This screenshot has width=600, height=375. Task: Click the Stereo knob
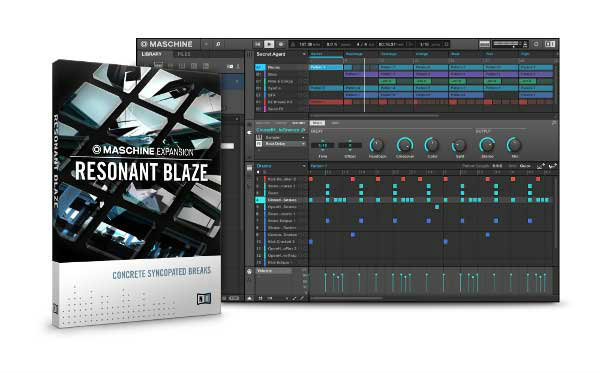[x=487, y=145]
